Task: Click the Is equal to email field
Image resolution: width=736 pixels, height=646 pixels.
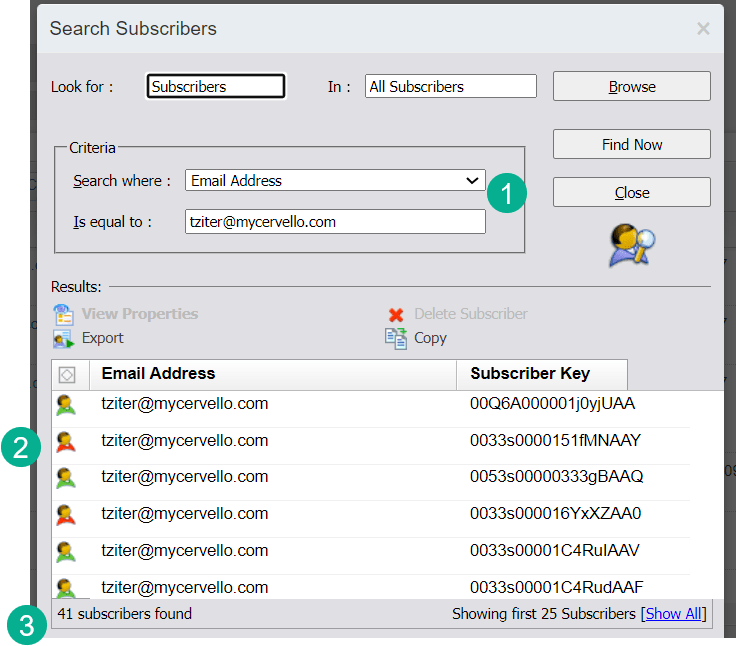Action: pos(335,222)
